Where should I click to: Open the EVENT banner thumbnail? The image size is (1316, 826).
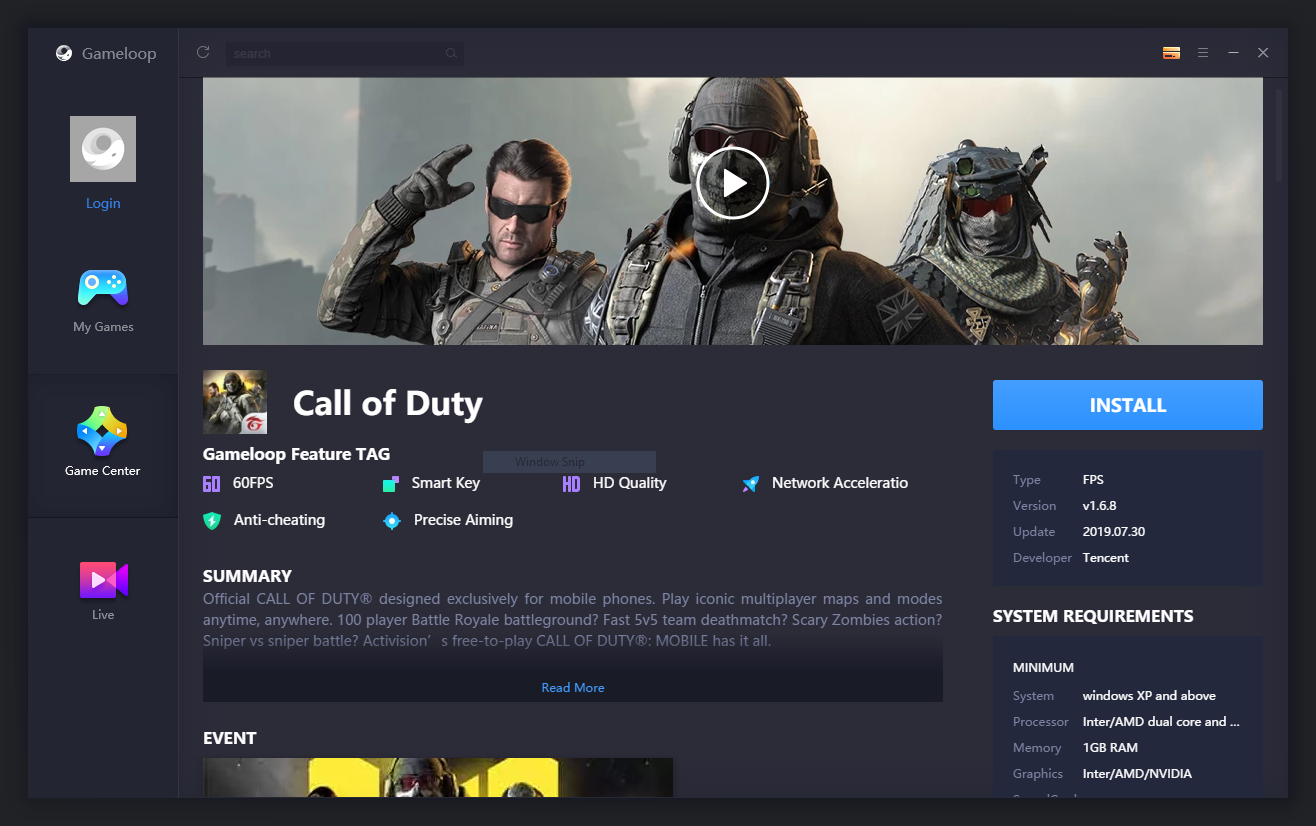(438, 778)
